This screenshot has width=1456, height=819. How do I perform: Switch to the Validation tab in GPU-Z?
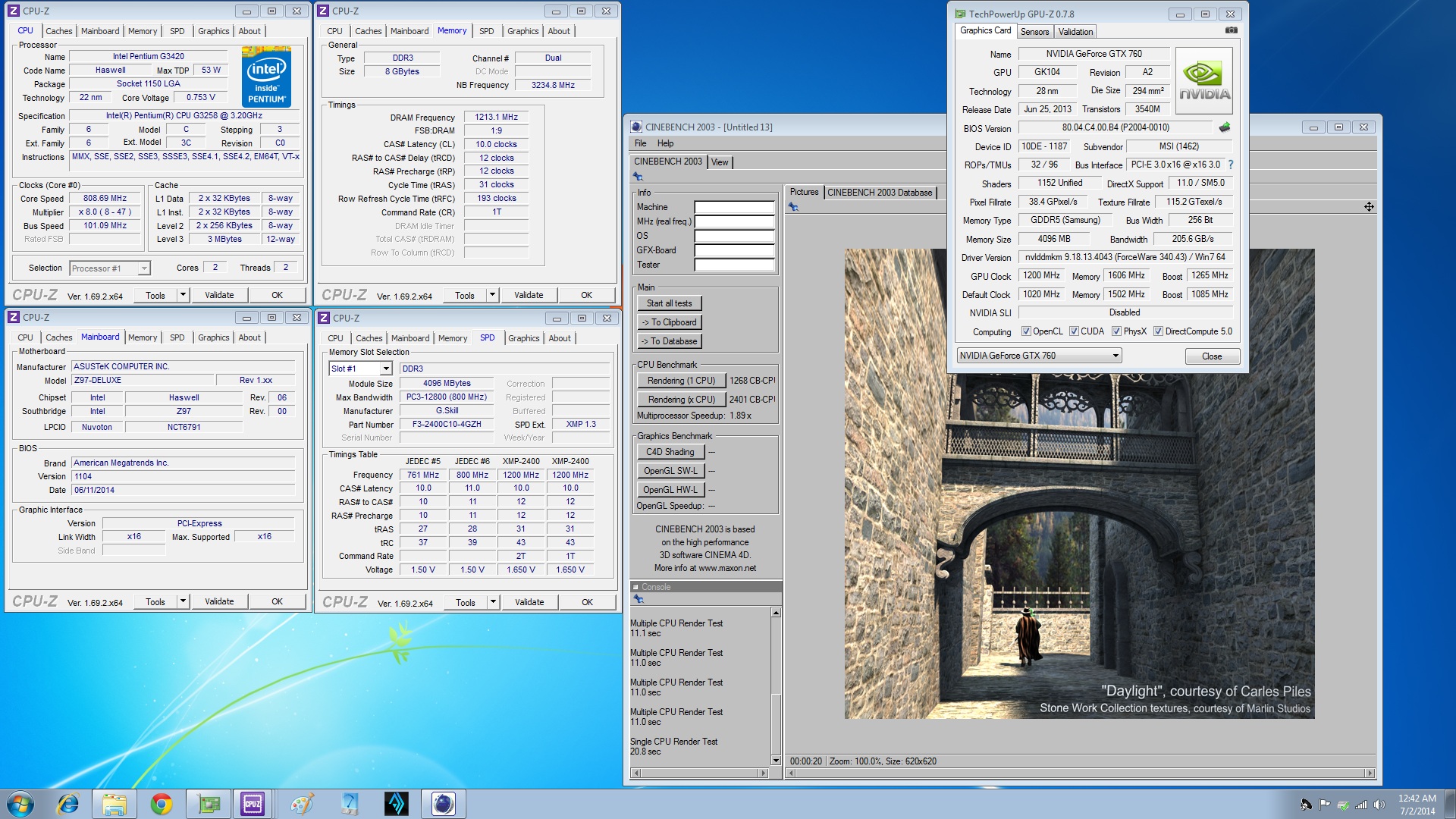click(x=1075, y=32)
